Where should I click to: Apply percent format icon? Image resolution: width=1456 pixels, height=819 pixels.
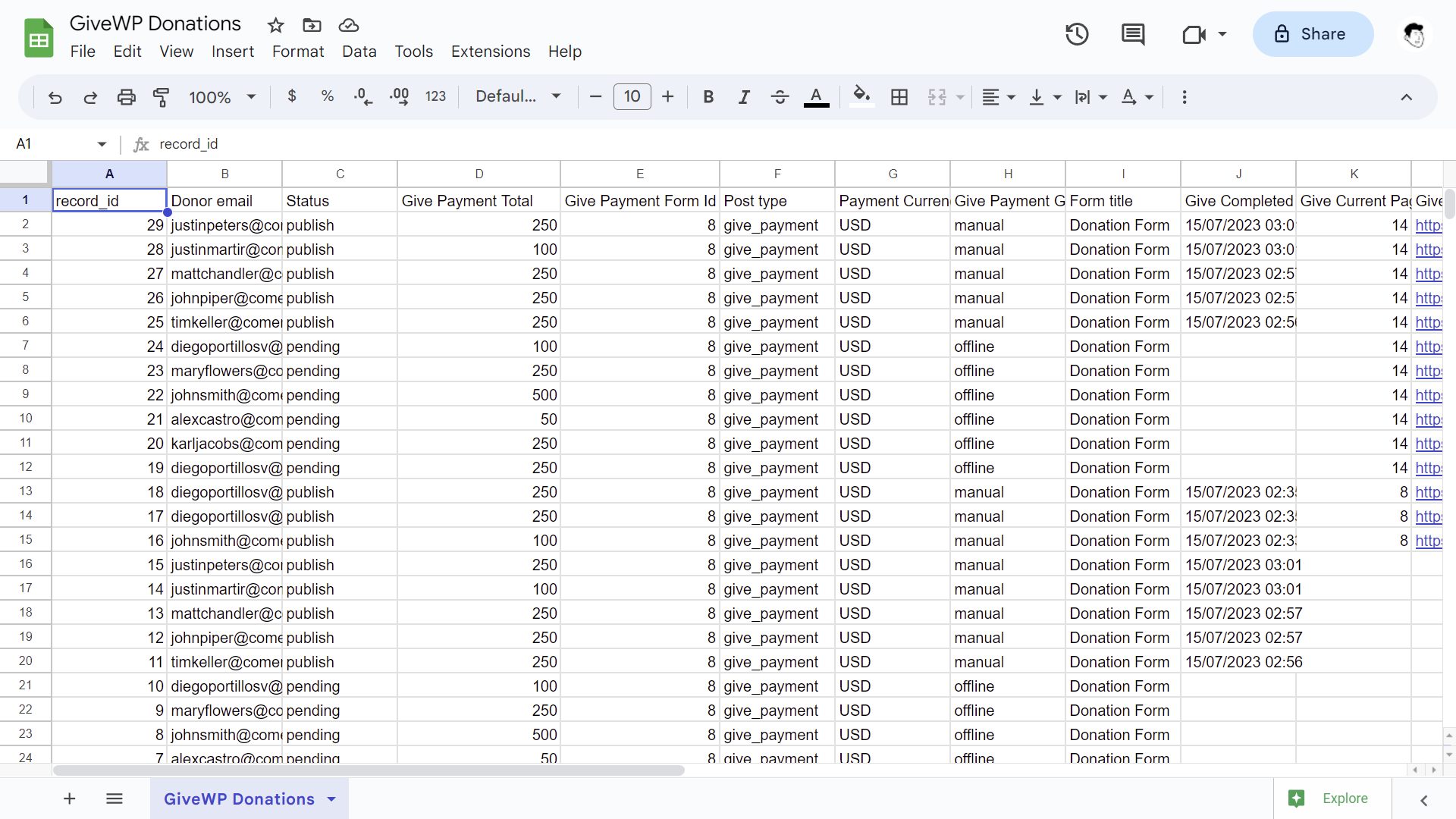(x=327, y=96)
